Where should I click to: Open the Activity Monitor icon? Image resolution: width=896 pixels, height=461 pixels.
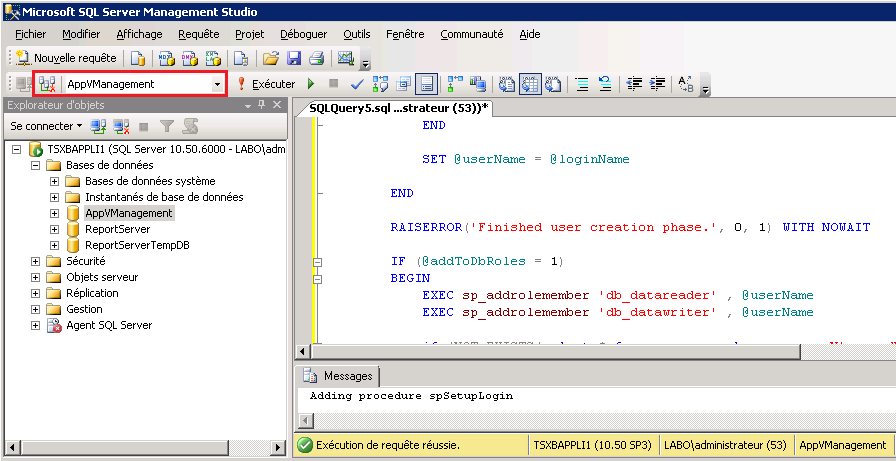(346, 58)
